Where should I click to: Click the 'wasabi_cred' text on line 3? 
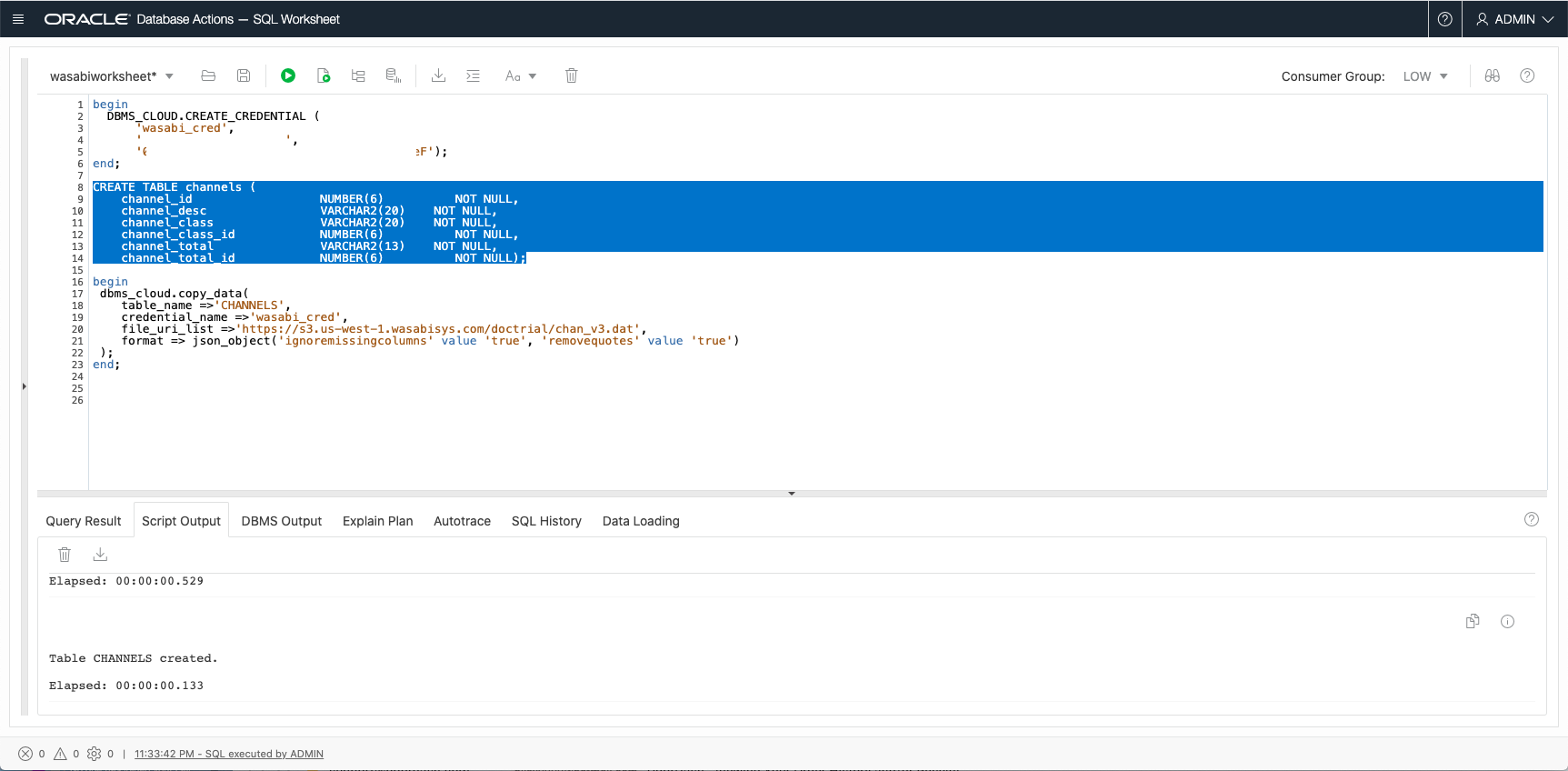click(182, 128)
